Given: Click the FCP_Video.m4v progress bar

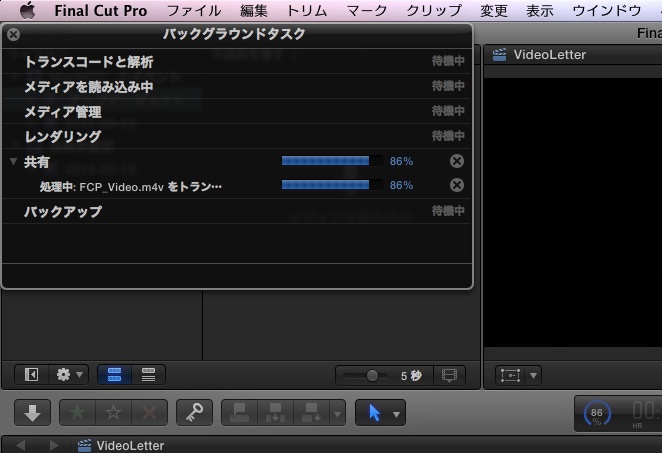Looking at the screenshot, I should [332, 185].
